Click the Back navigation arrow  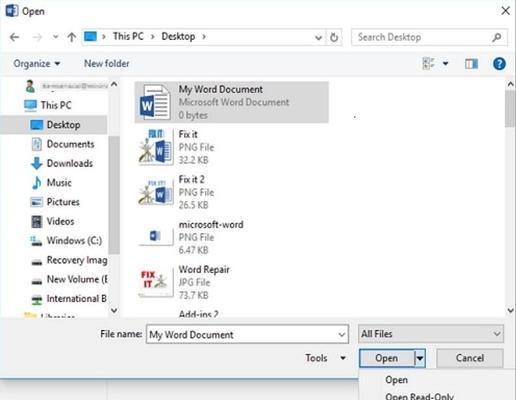pyautogui.click(x=14, y=37)
